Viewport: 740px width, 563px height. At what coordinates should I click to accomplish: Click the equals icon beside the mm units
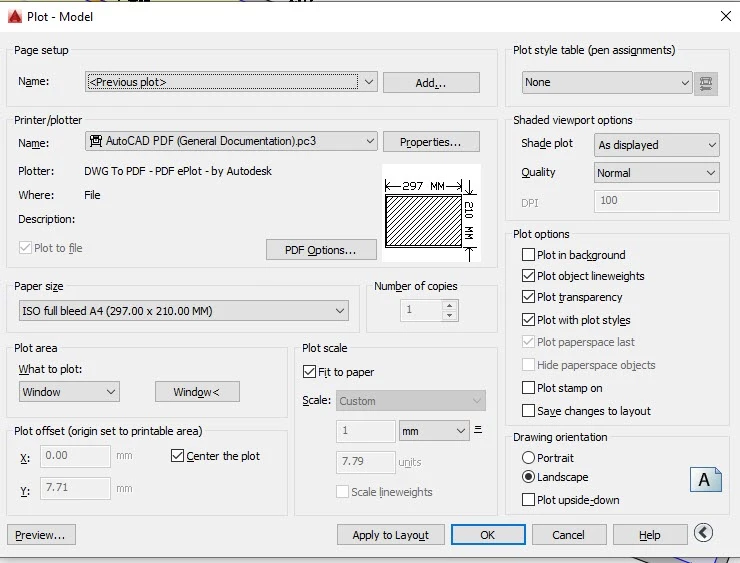point(478,429)
